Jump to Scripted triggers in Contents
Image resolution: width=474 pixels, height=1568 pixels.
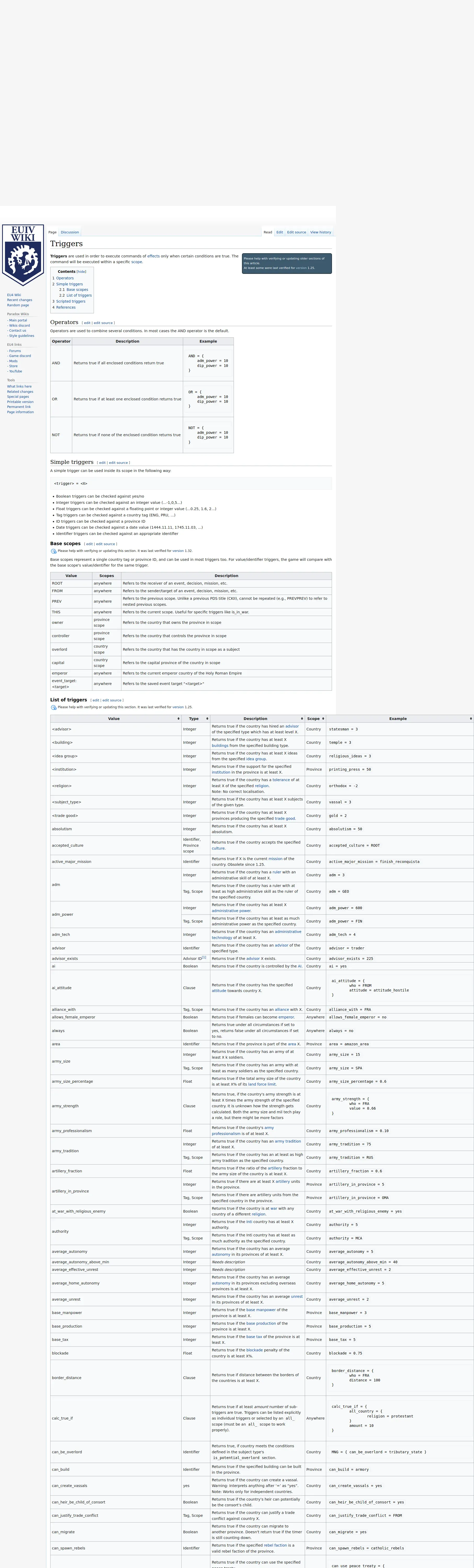pos(69,301)
